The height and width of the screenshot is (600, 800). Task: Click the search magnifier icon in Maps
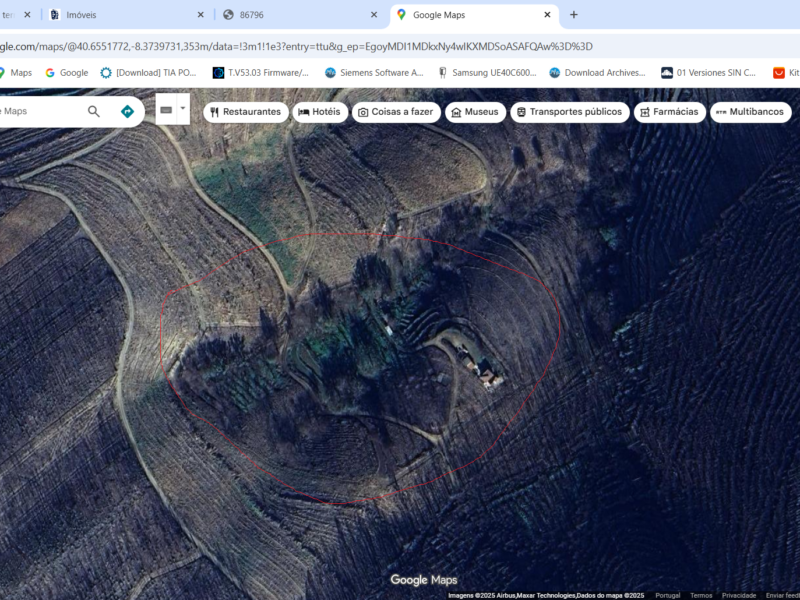click(x=94, y=111)
